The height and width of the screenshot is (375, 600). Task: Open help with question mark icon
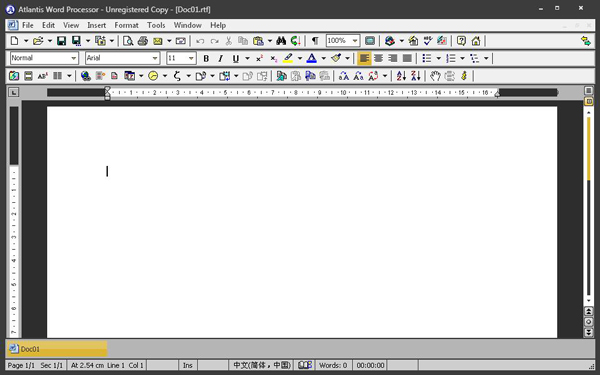point(461,41)
